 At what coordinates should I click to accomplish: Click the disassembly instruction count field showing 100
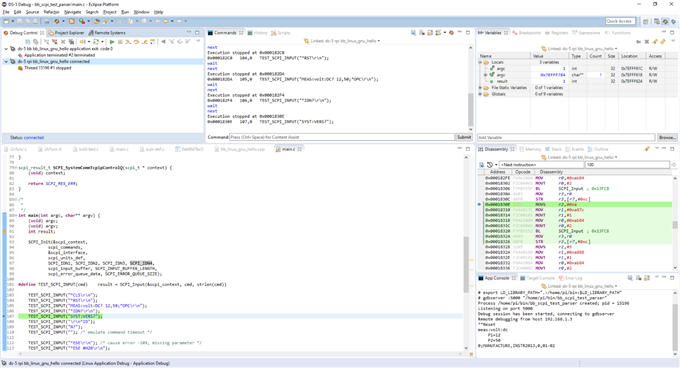(x=627, y=165)
